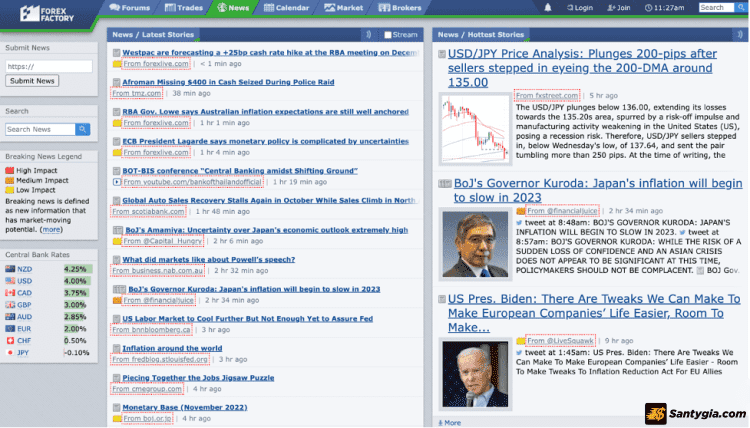Click the blue Search News magnifier button
Image resolution: width=750 pixels, height=428 pixels.
coord(83,129)
